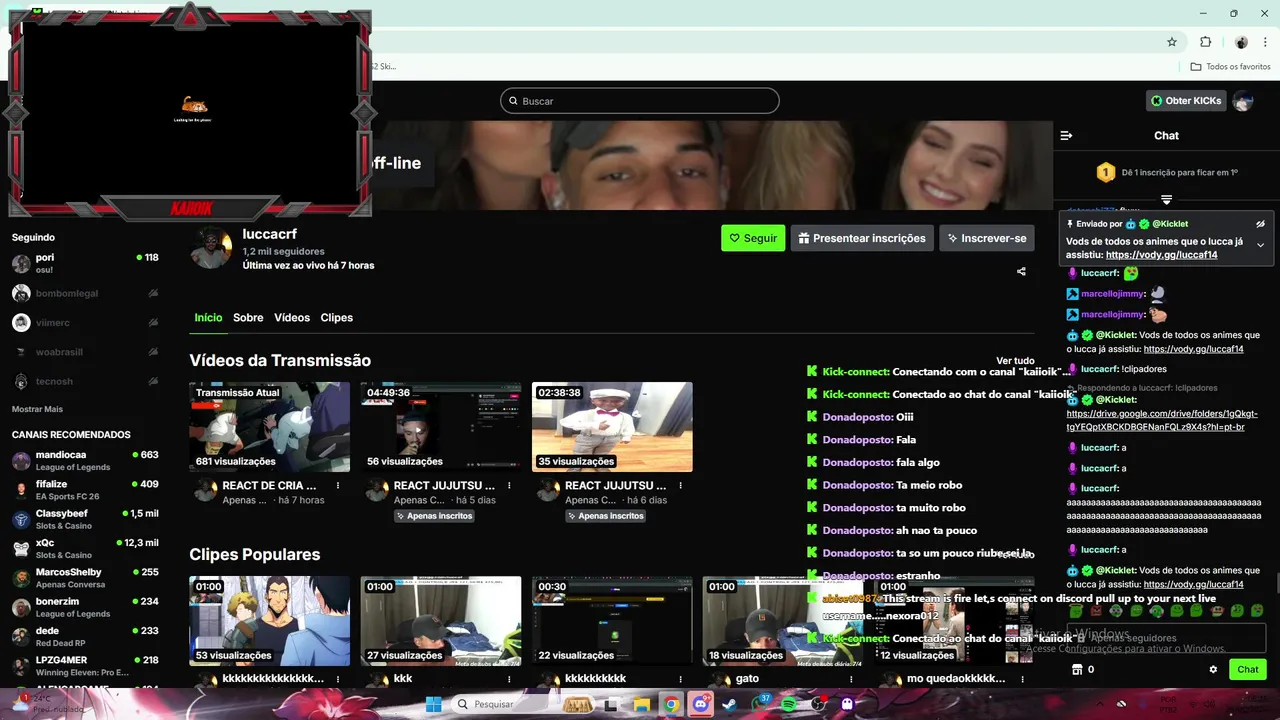Screen dimensions: 1280x720
Task: Open the clip with 22 visualizações
Action: (x=612, y=621)
